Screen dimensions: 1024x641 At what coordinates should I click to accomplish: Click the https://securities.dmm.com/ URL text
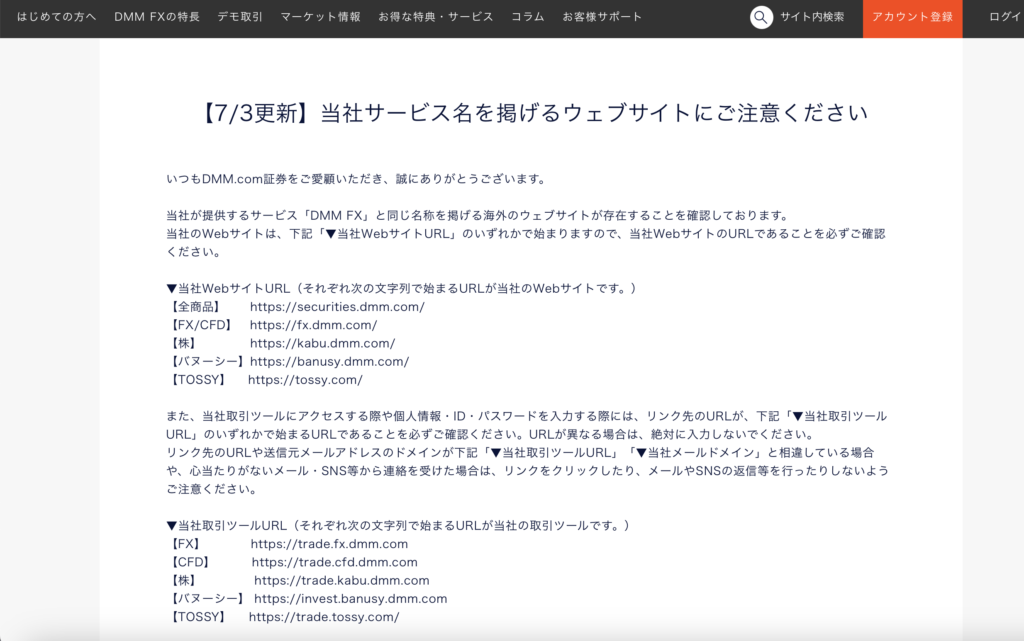pos(337,307)
